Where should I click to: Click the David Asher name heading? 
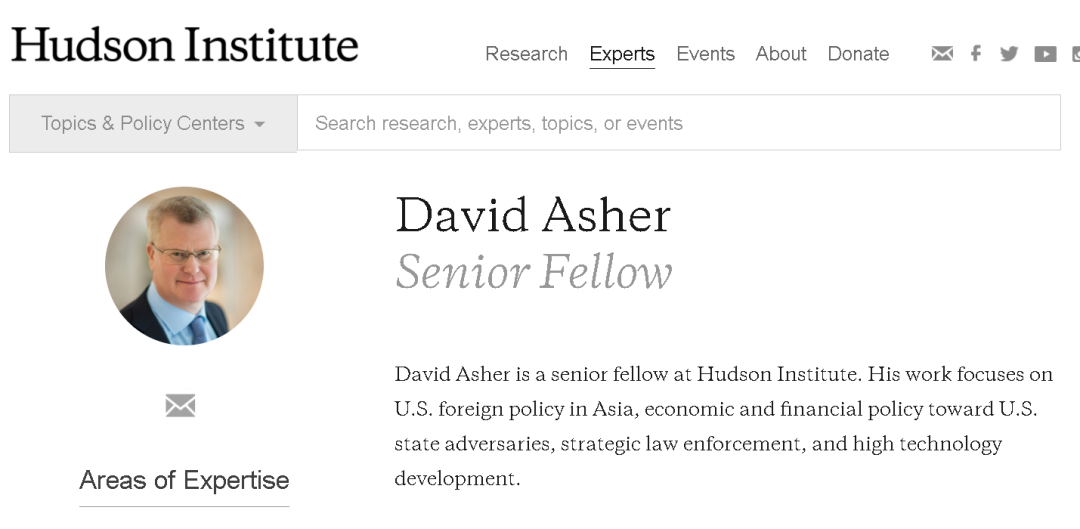(x=533, y=215)
